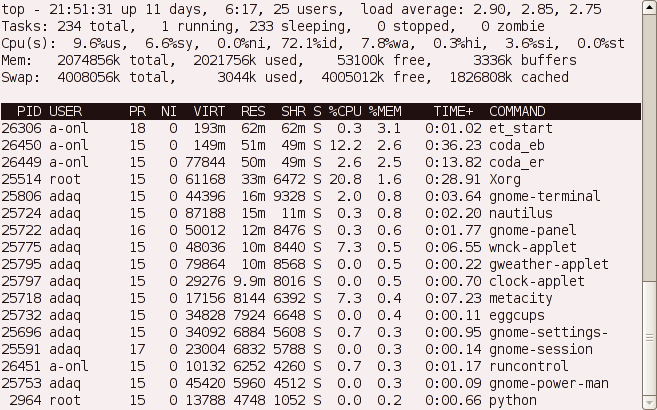
Task: Select the python command text
Action: pos(513,400)
